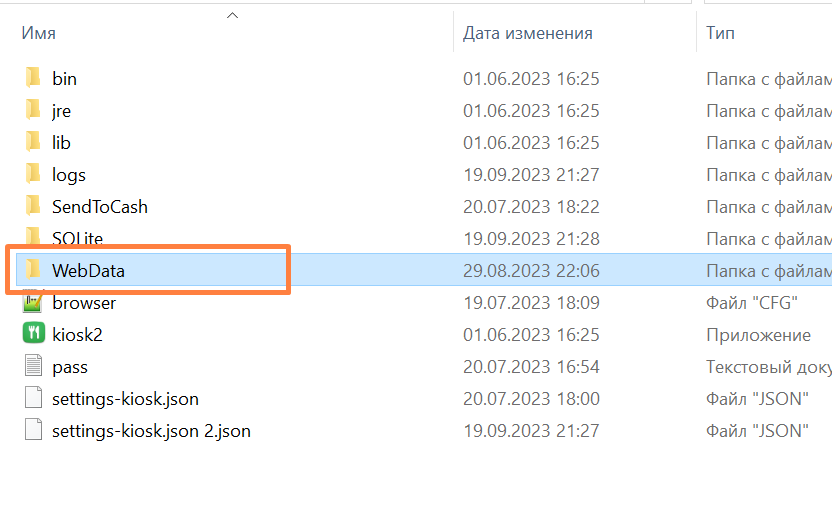Image resolution: width=832 pixels, height=528 pixels.
Task: Select the green kiosk2 application icon
Action: pyautogui.click(x=33, y=334)
